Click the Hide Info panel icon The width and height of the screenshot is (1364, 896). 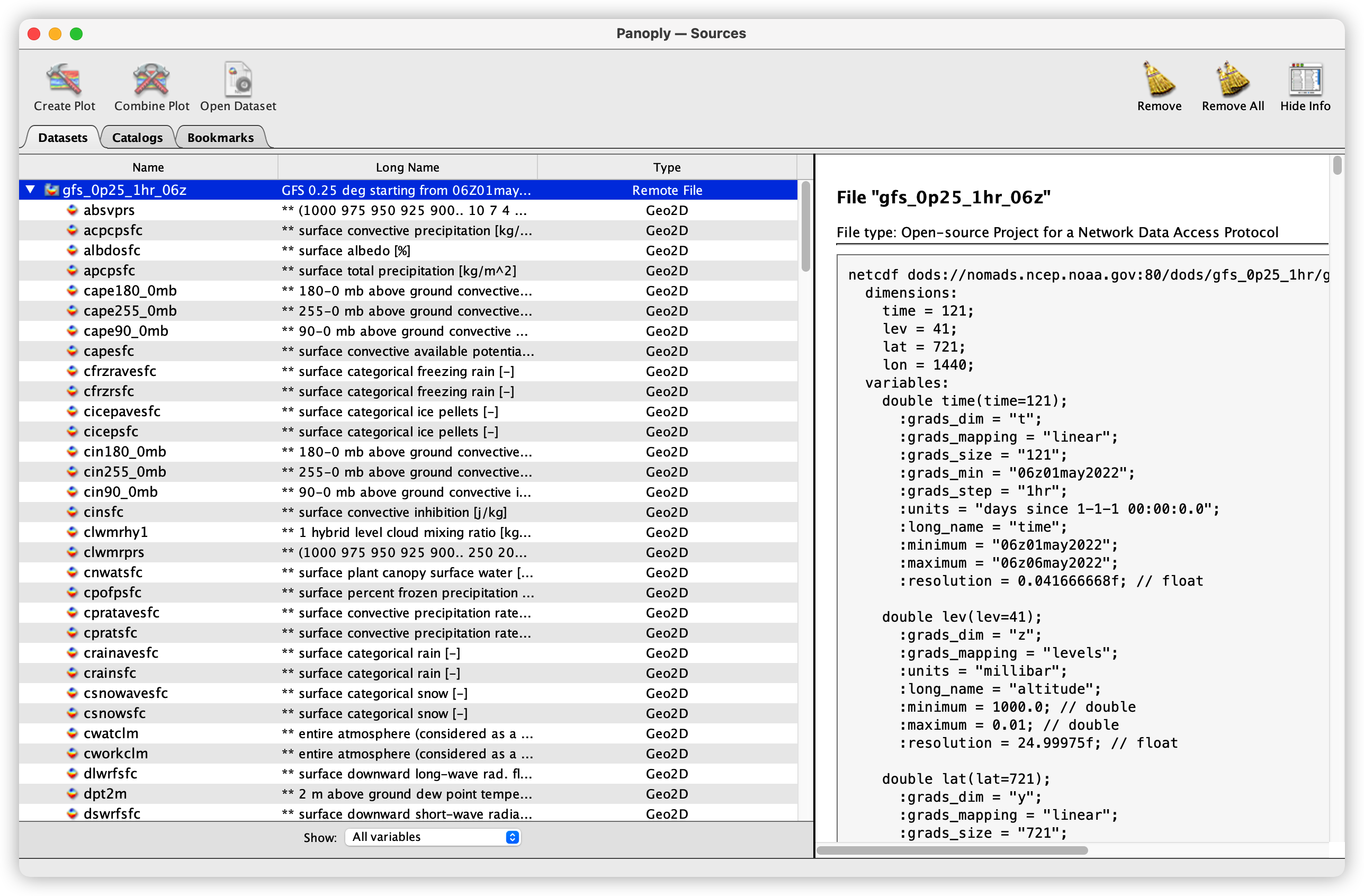1305,79
